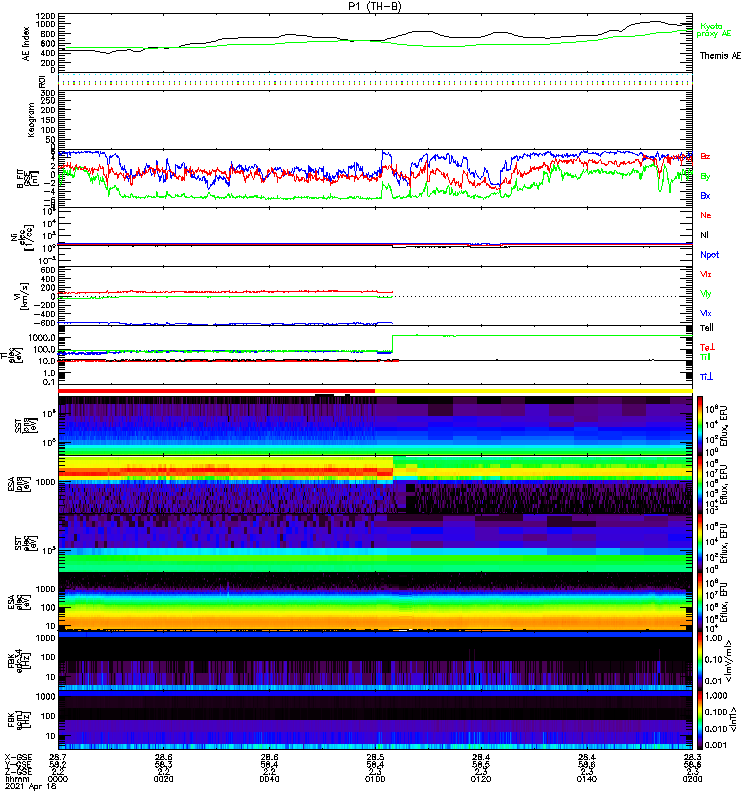Click the yellow mode status bar segment

pyautogui.click(x=534, y=391)
